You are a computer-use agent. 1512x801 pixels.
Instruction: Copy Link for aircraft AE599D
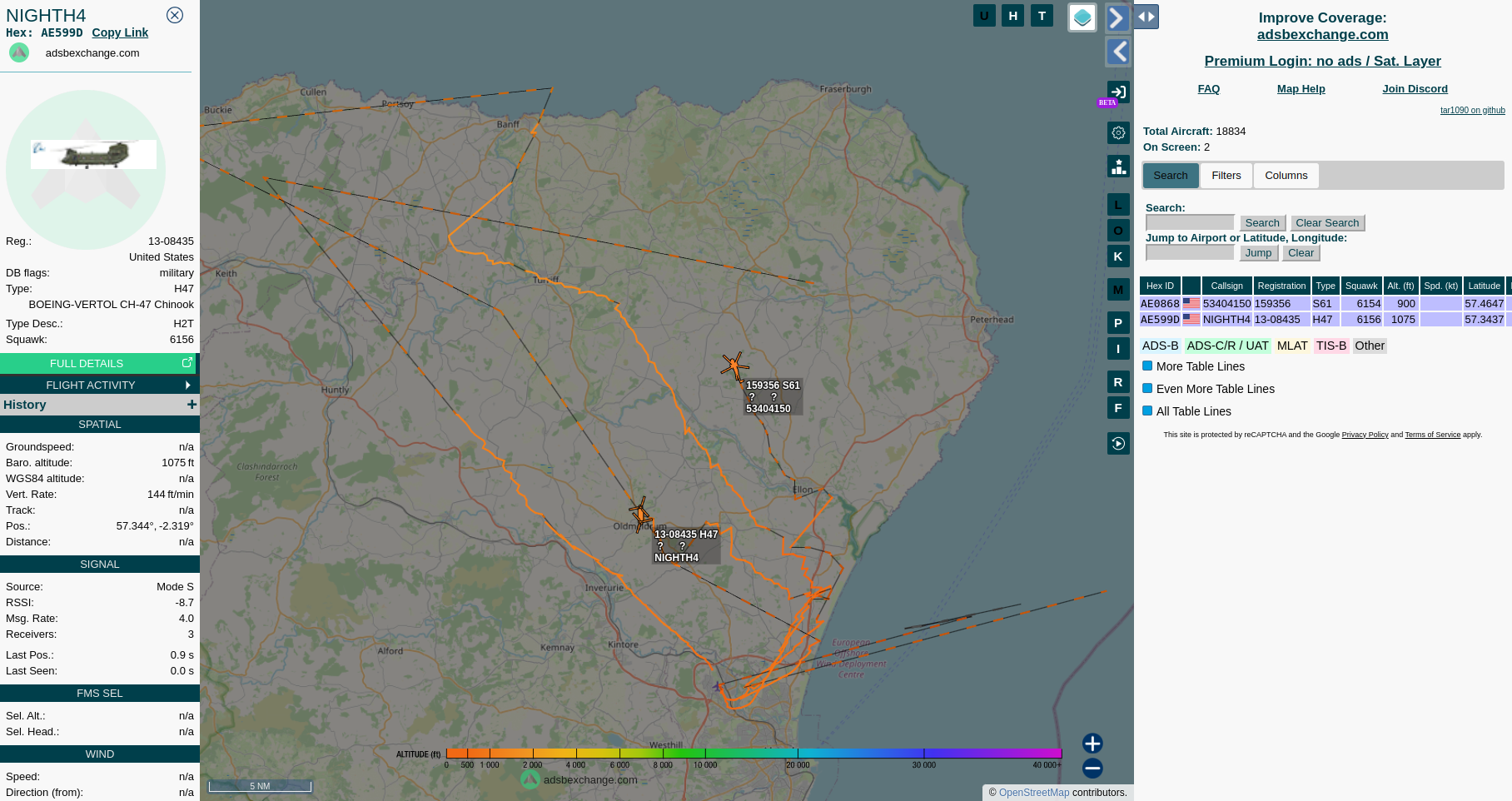pos(120,32)
